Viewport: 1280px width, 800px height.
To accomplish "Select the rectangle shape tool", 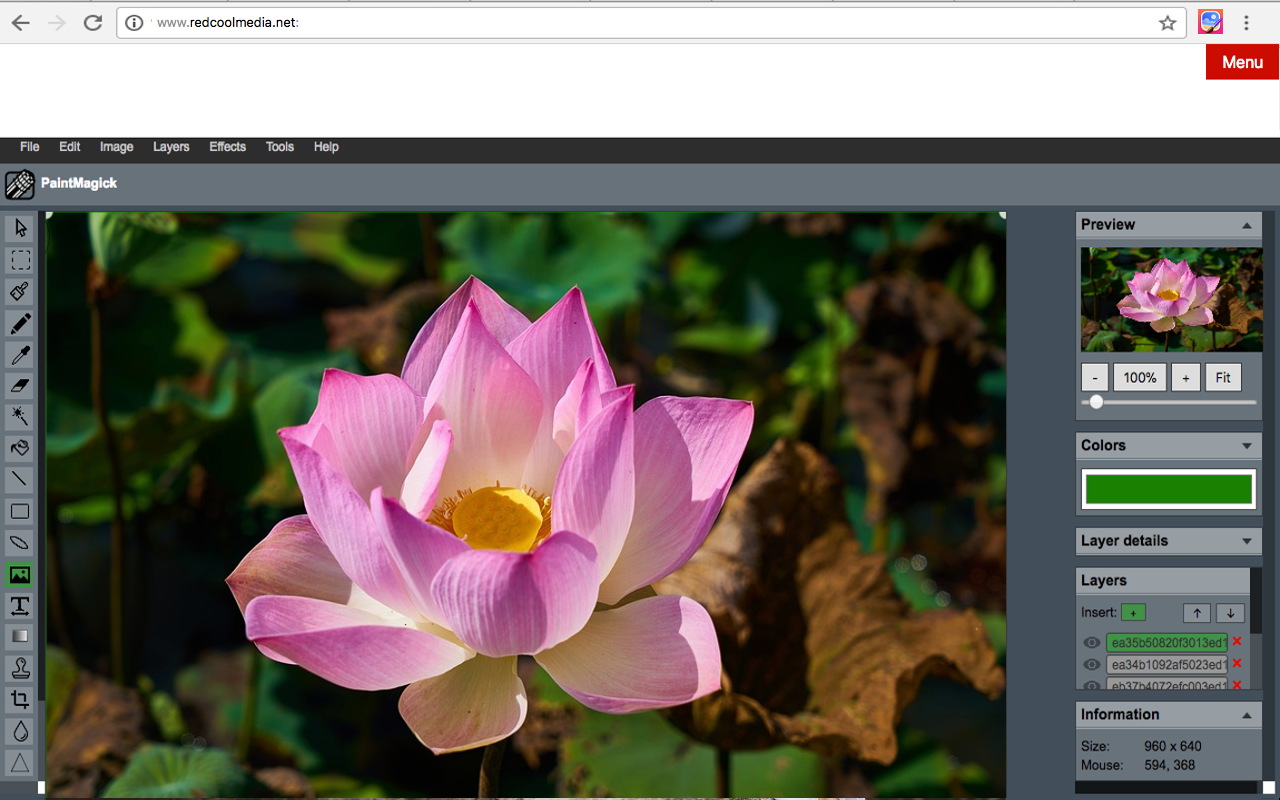I will (x=20, y=511).
